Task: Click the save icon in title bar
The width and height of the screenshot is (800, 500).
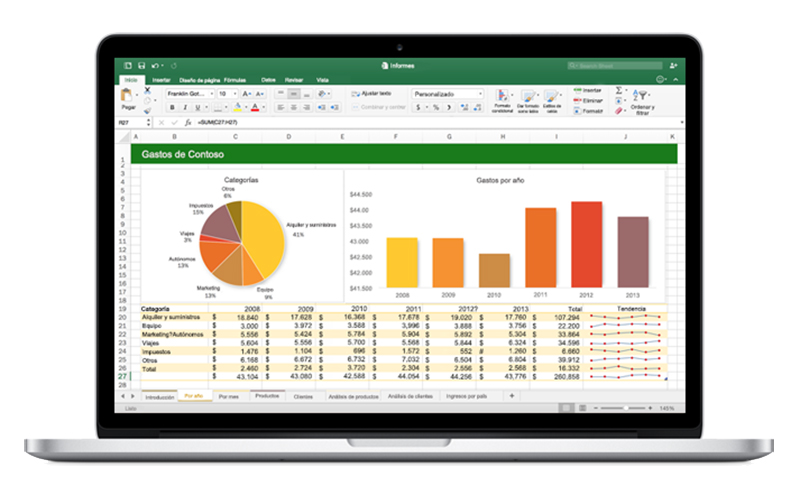Action: click(142, 68)
